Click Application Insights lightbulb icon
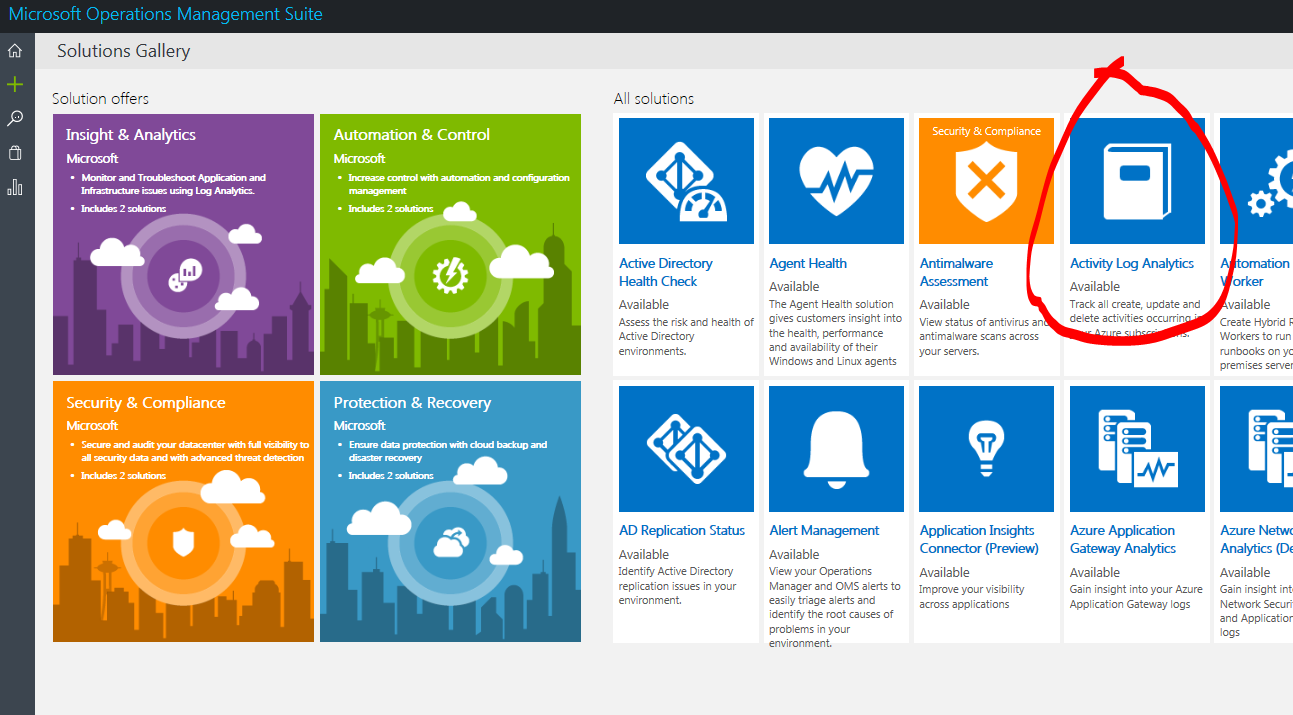Screen dimensions: 1293x715 (x=986, y=449)
